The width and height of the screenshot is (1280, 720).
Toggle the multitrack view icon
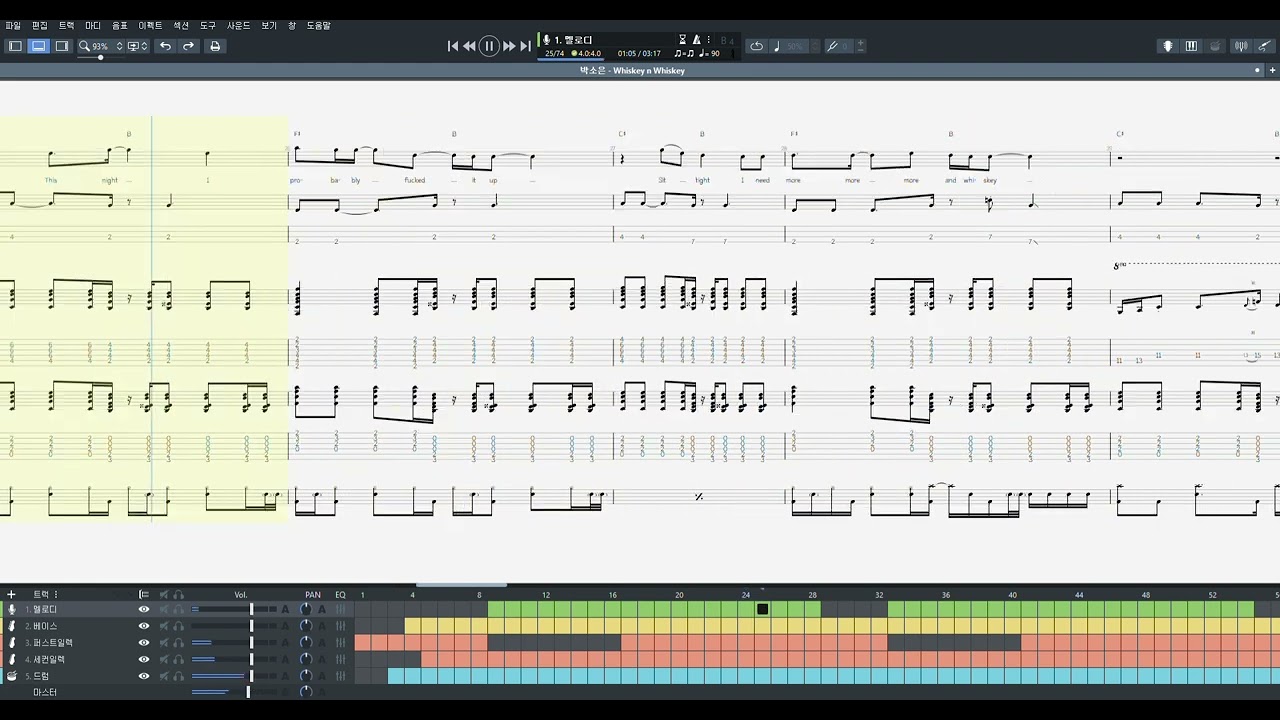(144, 594)
